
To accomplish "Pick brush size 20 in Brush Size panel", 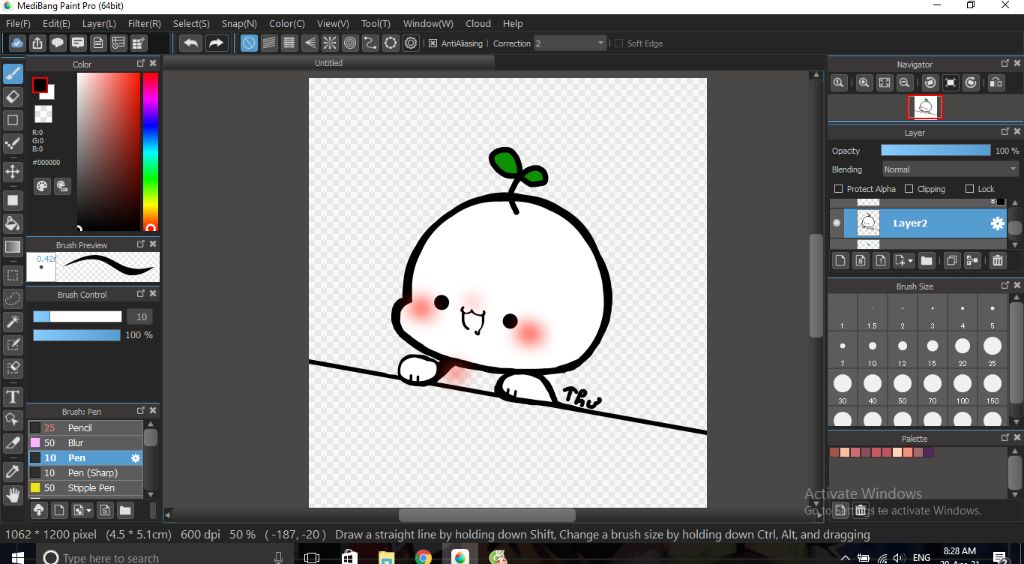I will (962, 351).
